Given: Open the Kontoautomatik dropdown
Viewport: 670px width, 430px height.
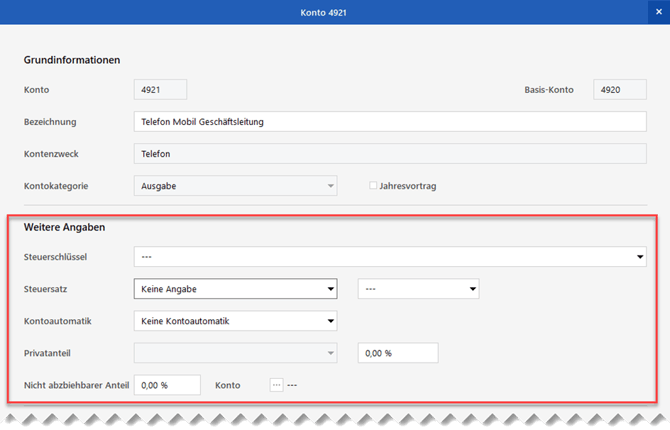Looking at the screenshot, I should 234,321.
